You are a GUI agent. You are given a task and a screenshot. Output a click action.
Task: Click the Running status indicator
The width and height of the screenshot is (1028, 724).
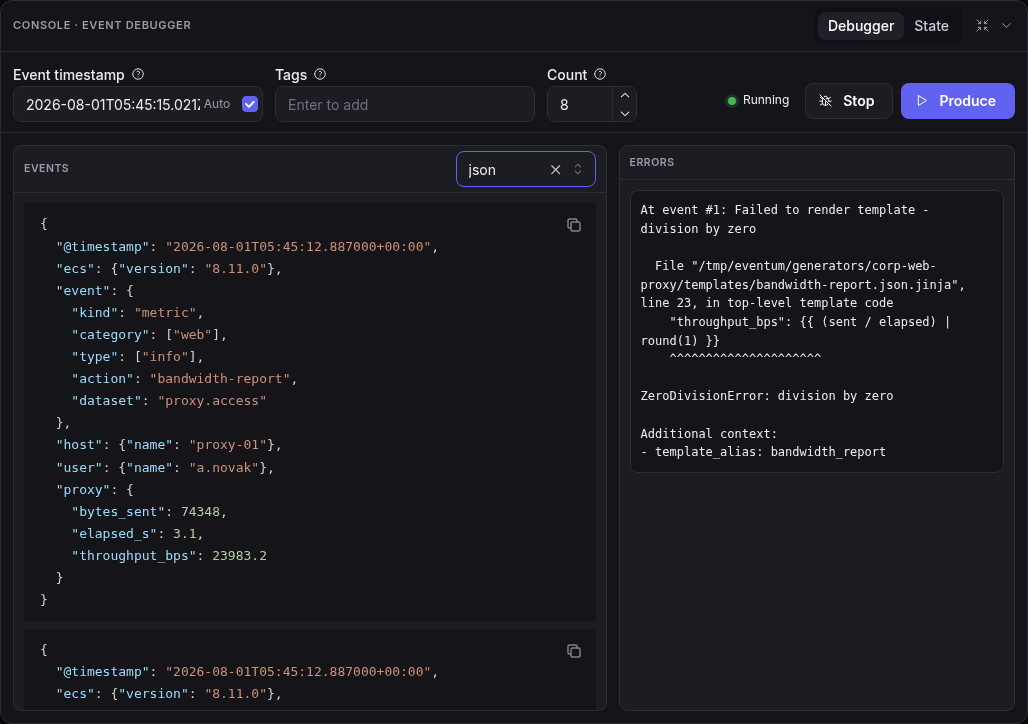pyautogui.click(x=757, y=100)
